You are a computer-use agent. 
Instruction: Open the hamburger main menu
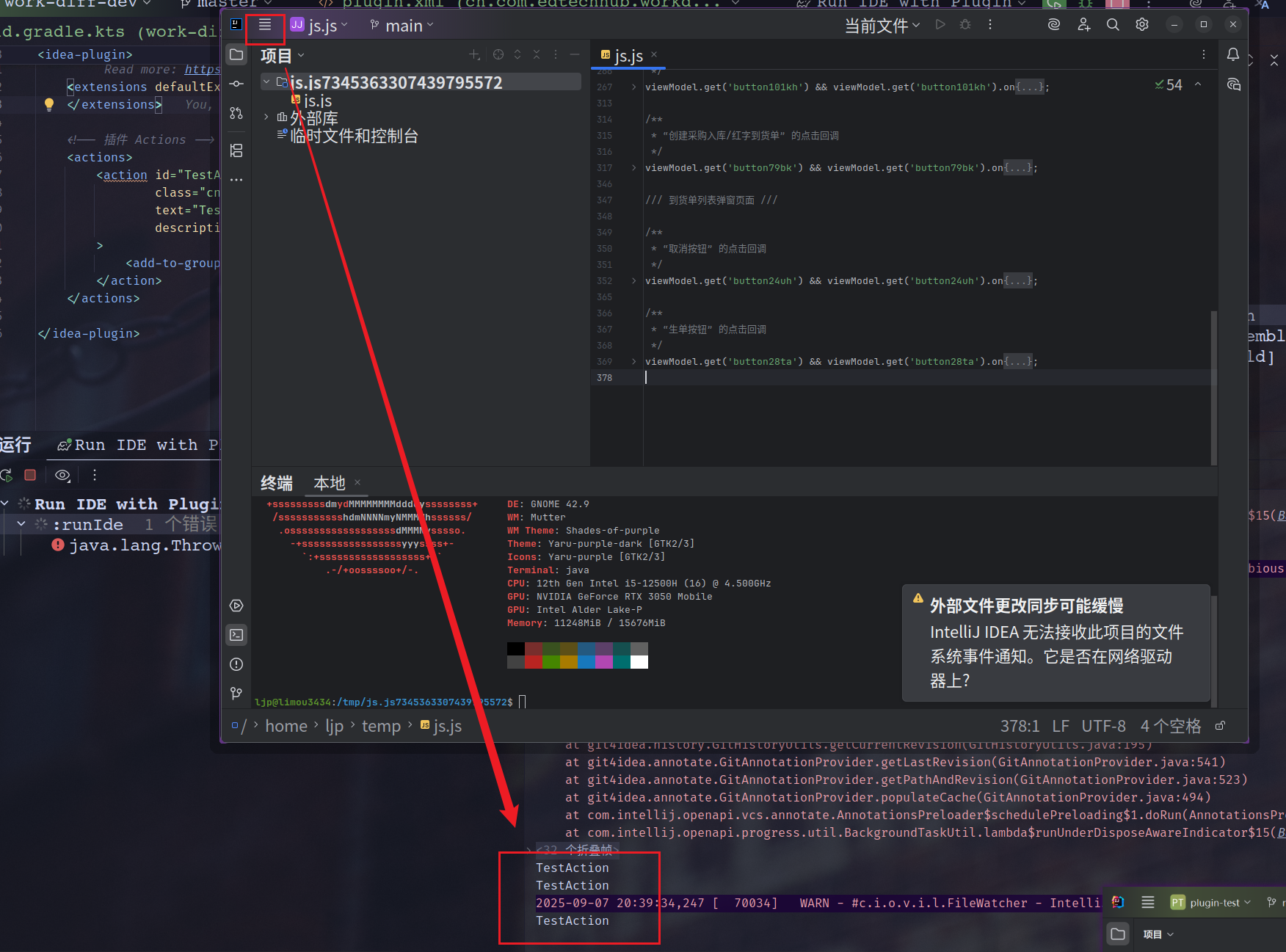(x=265, y=25)
